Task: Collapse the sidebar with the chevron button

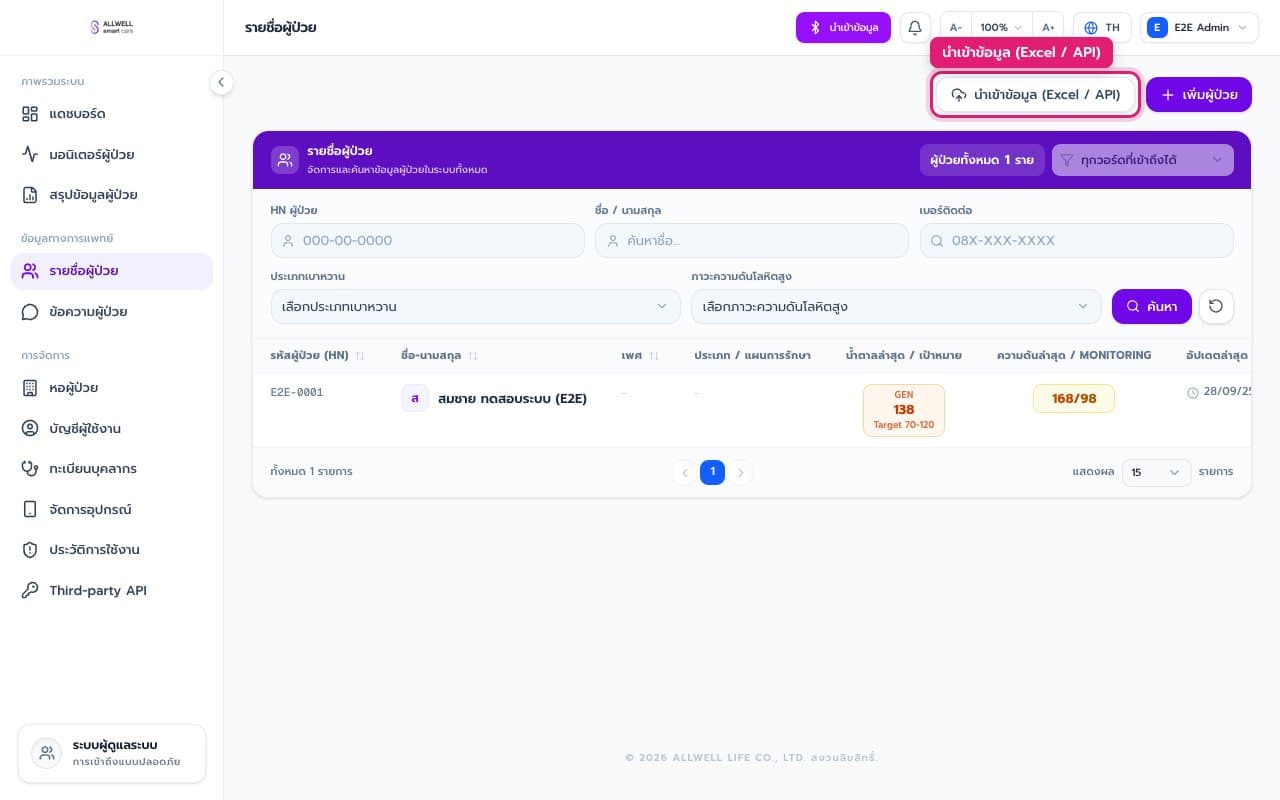Action: 221,83
